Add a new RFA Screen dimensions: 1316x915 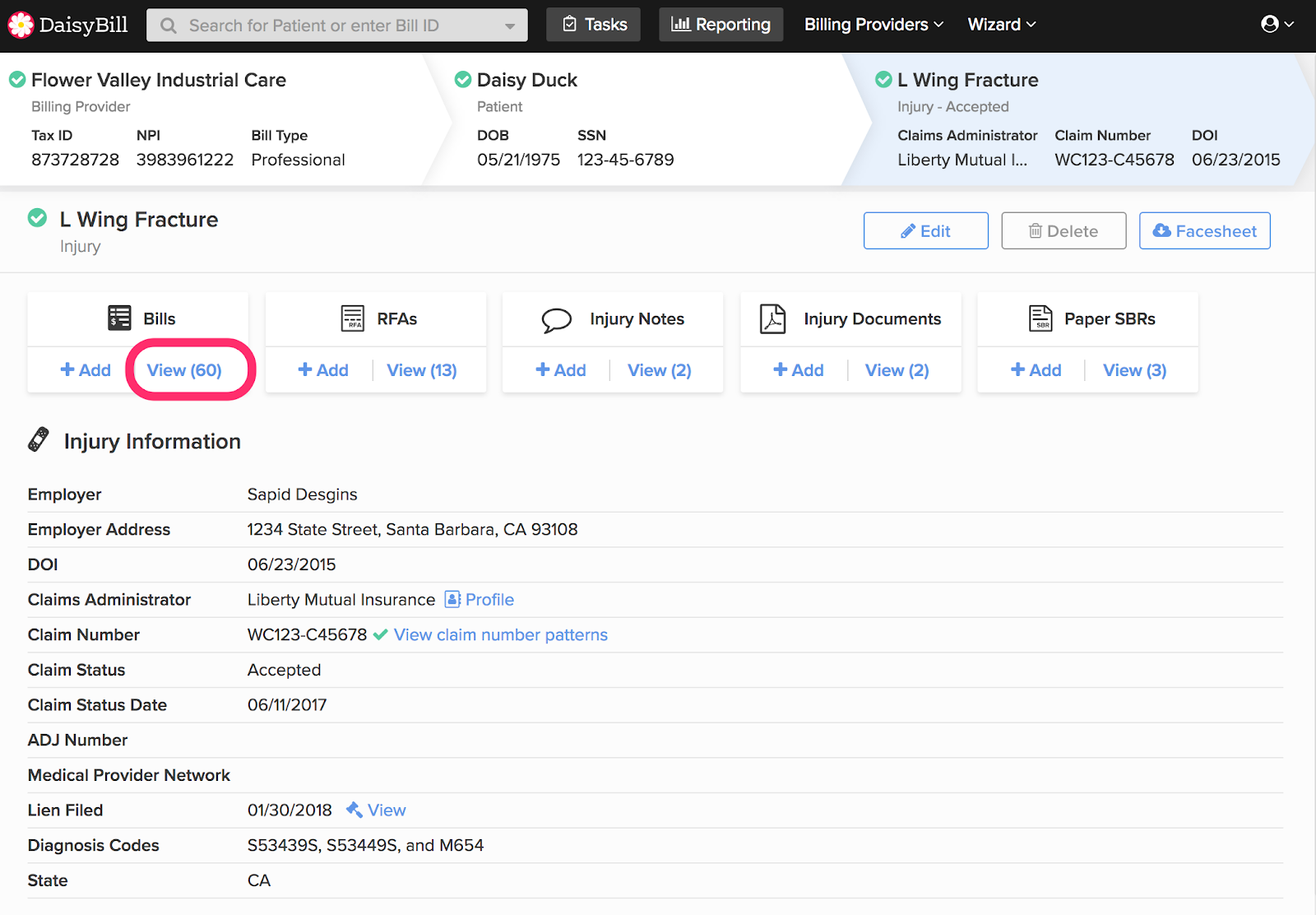point(323,370)
